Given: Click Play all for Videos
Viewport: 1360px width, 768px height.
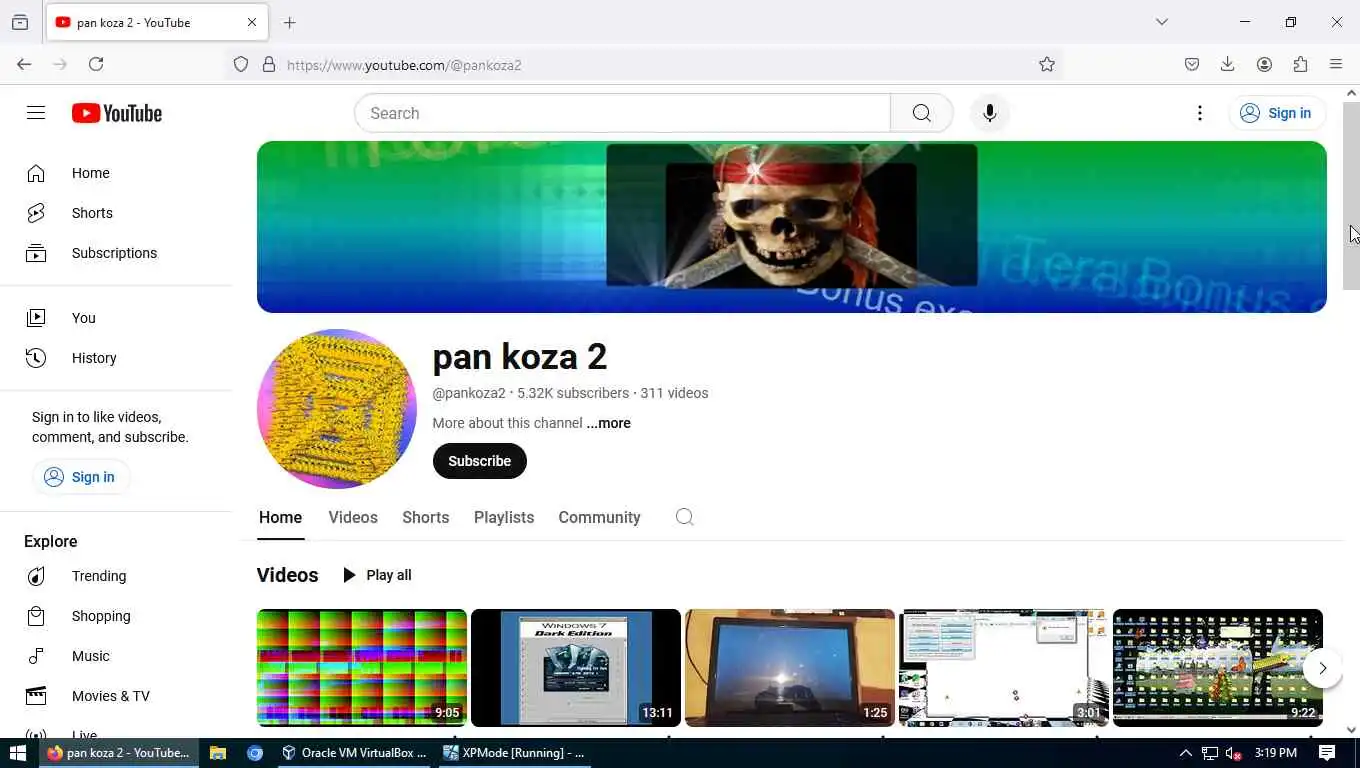Looking at the screenshot, I should pyautogui.click(x=376, y=575).
